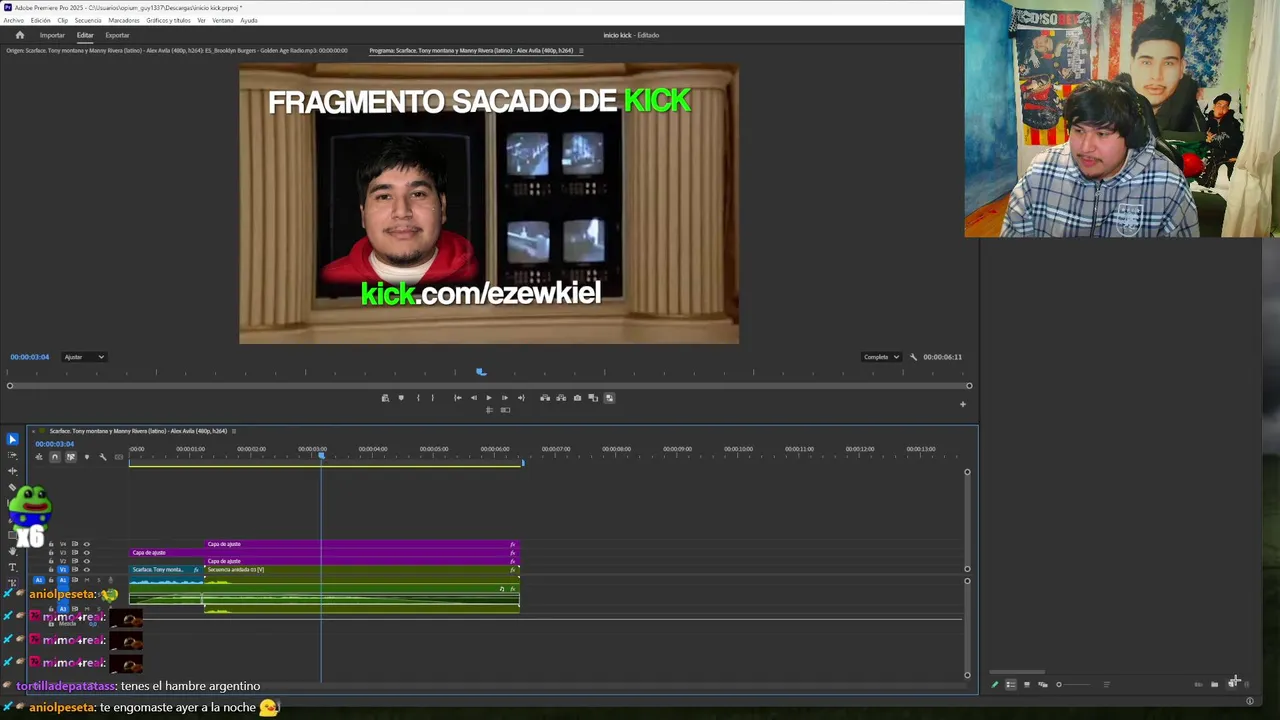Screen dimensions: 1280x720
Task: Select the Track Select Forward tool
Action: tap(12, 455)
